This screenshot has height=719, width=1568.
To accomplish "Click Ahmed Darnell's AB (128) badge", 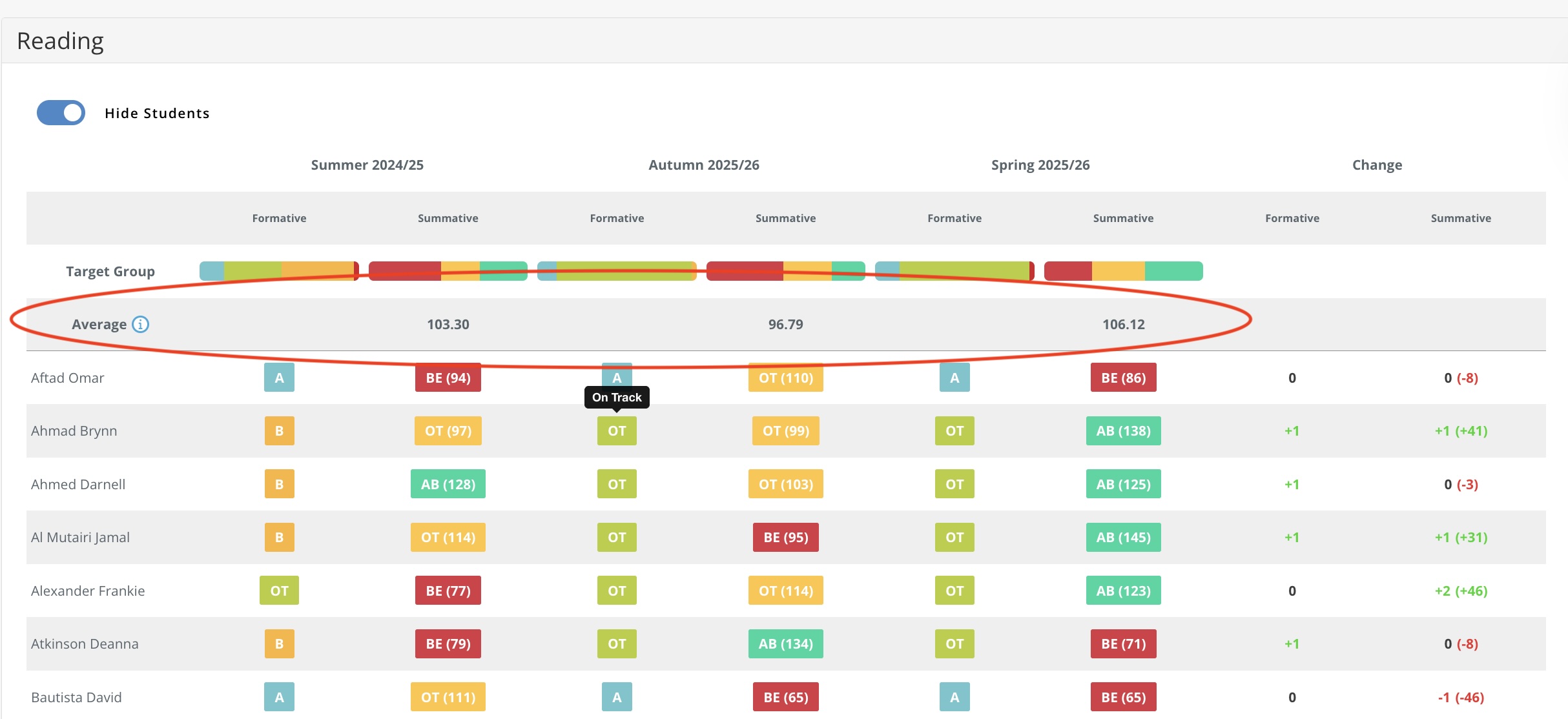I will pos(448,484).
